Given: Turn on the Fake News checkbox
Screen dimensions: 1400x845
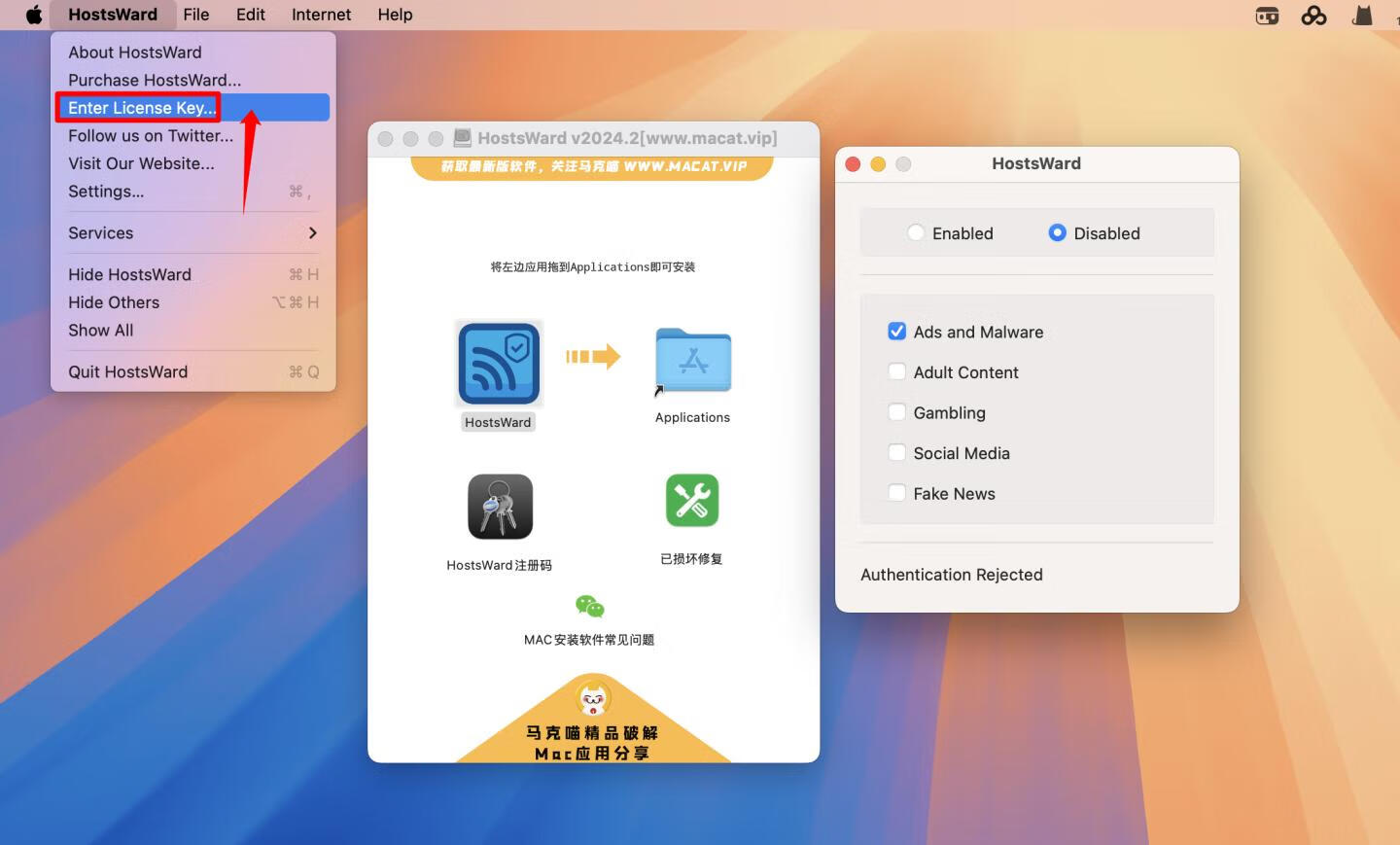Looking at the screenshot, I should pos(896,493).
